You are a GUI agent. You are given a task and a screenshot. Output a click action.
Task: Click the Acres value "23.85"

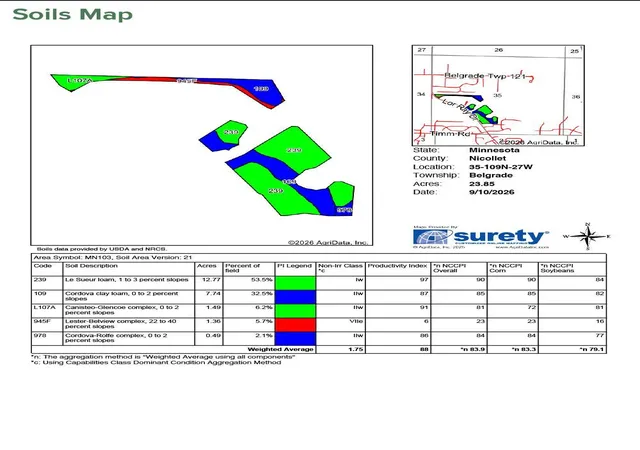482,184
